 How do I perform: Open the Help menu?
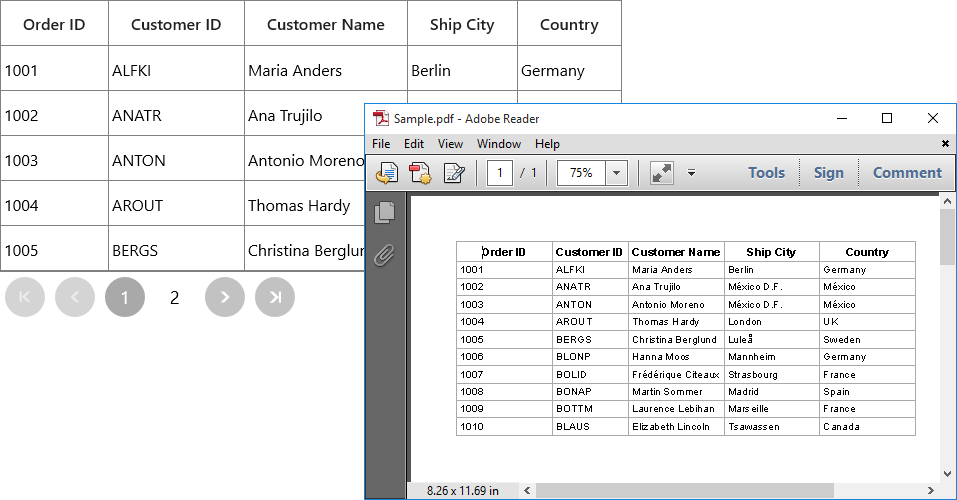pos(547,143)
